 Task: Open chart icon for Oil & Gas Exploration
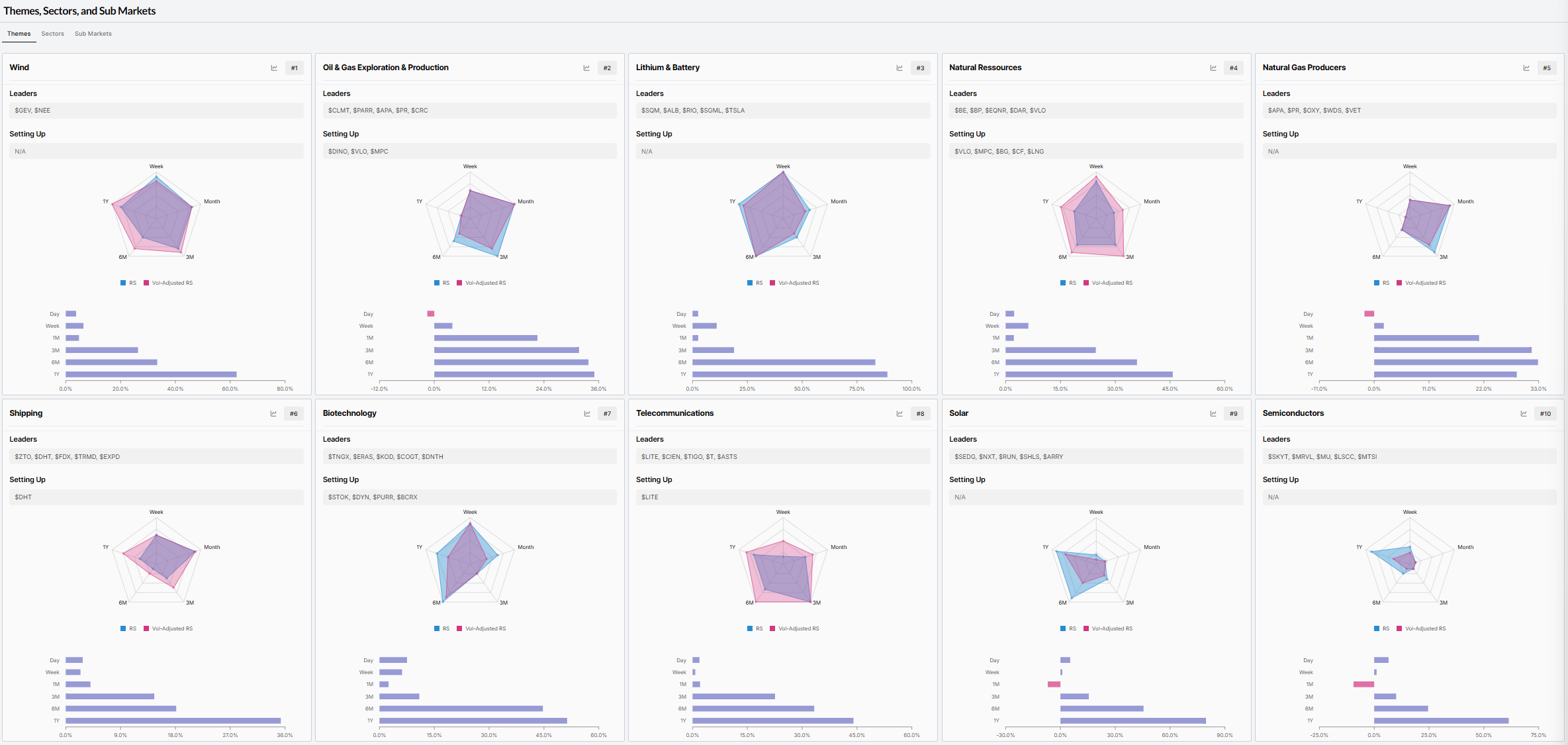586,68
